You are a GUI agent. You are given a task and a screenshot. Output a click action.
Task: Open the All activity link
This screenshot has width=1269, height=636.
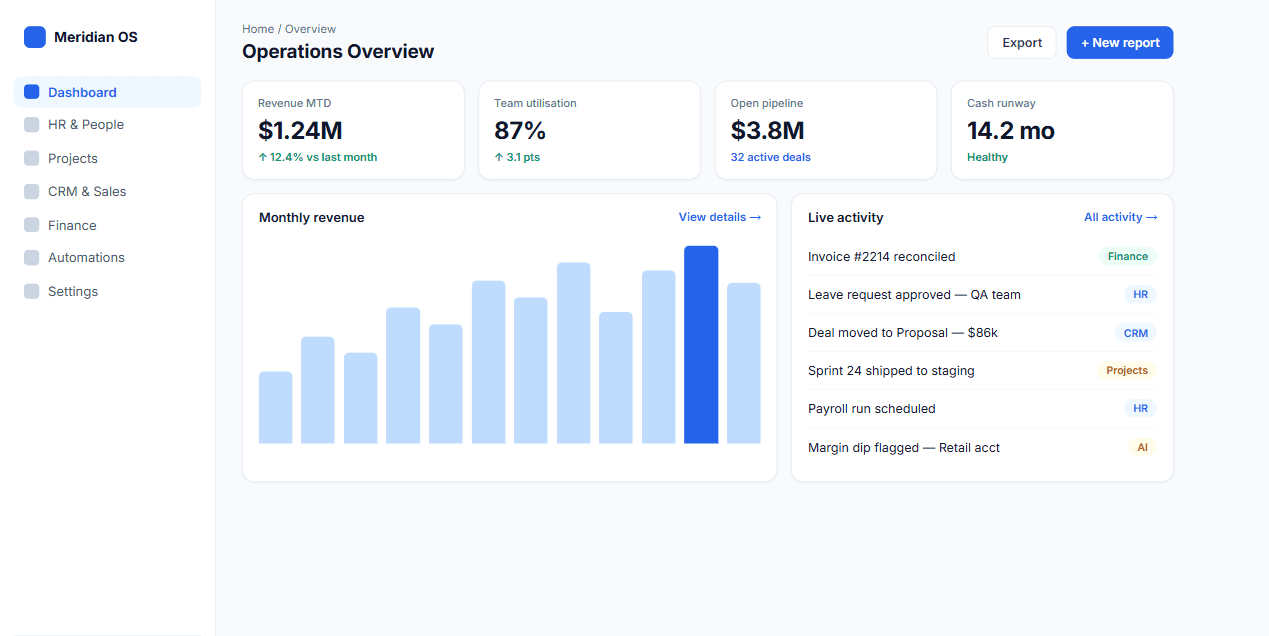point(1121,217)
